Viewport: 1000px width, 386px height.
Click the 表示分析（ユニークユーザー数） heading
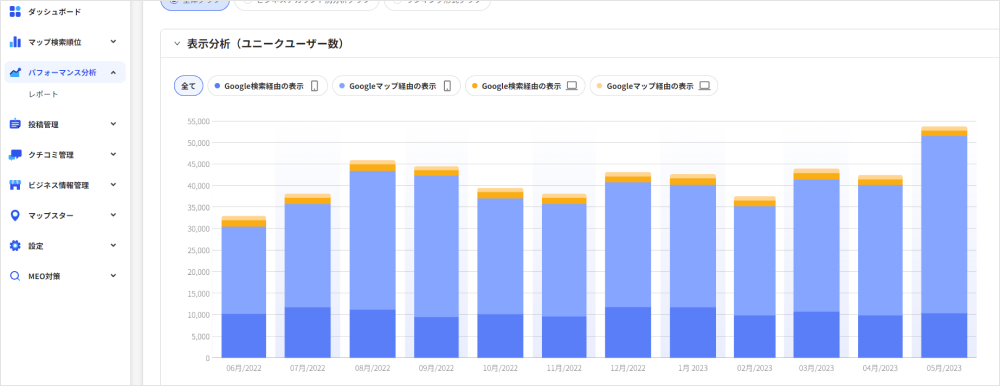tap(266, 44)
